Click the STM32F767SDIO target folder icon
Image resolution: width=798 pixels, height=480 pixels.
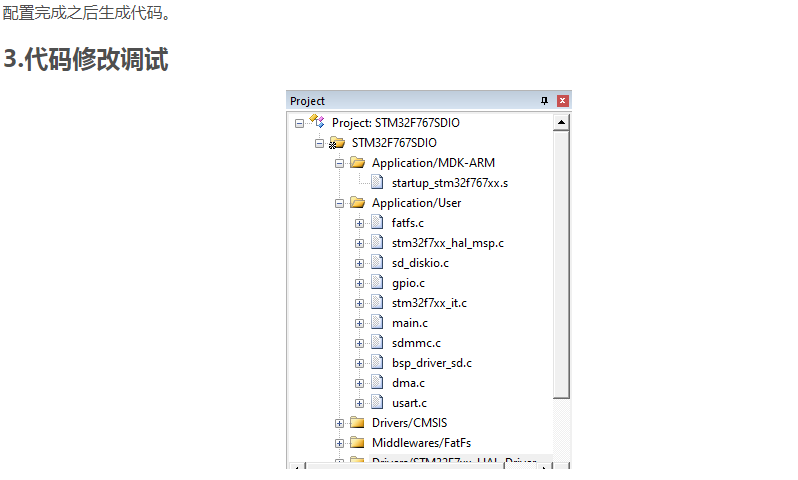click(337, 143)
